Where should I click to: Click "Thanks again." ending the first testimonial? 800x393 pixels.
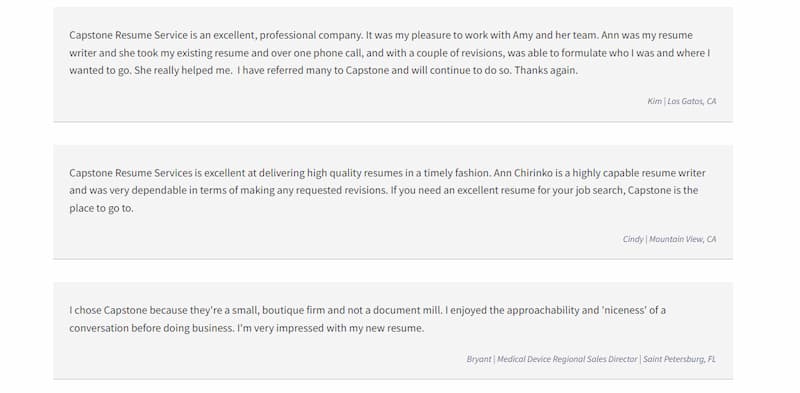pyautogui.click(x=546, y=70)
